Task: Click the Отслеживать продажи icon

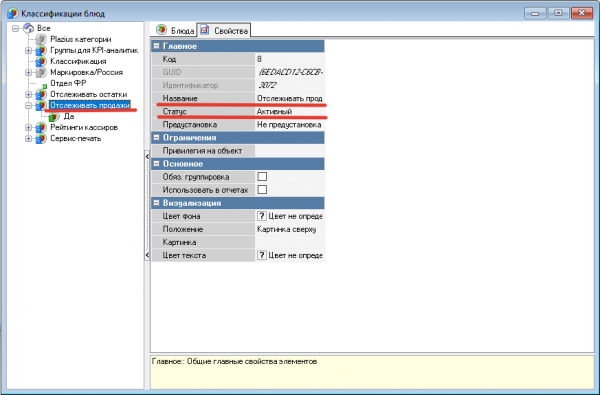Action: coord(41,105)
